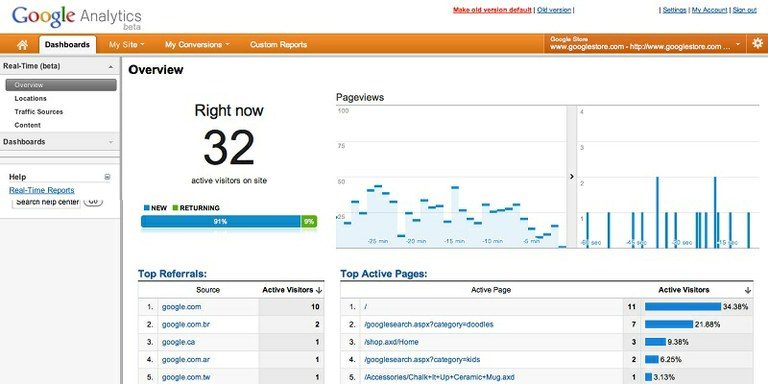Click the Active Page column header

[491, 290]
